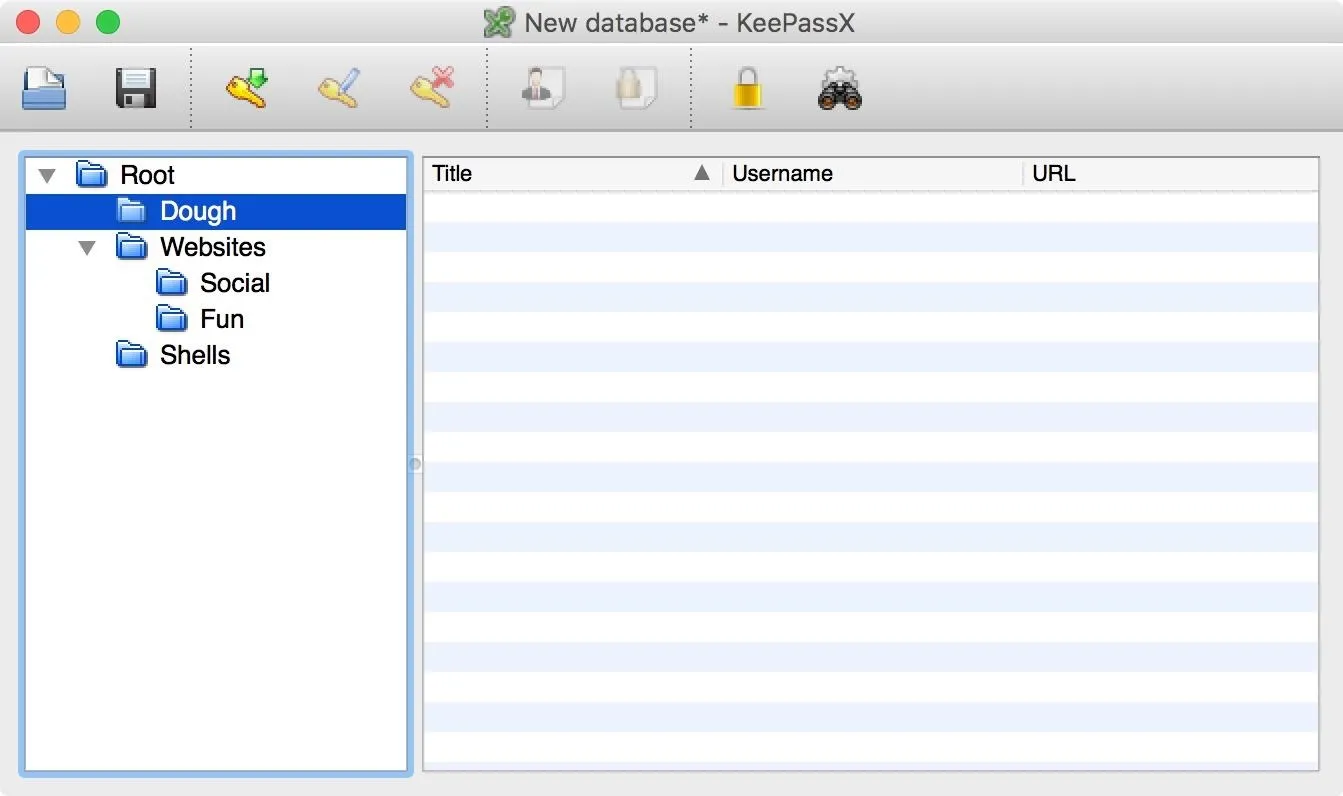Screen dimensions: 1343x796
Task: Click the Social folder icon
Action: (x=172, y=283)
